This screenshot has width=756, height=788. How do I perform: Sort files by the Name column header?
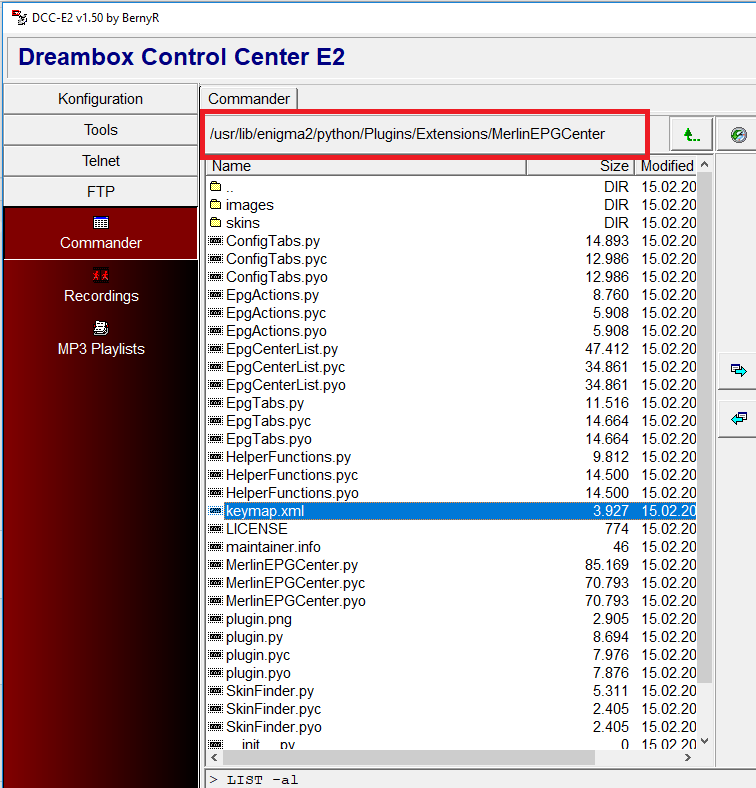tap(366, 166)
